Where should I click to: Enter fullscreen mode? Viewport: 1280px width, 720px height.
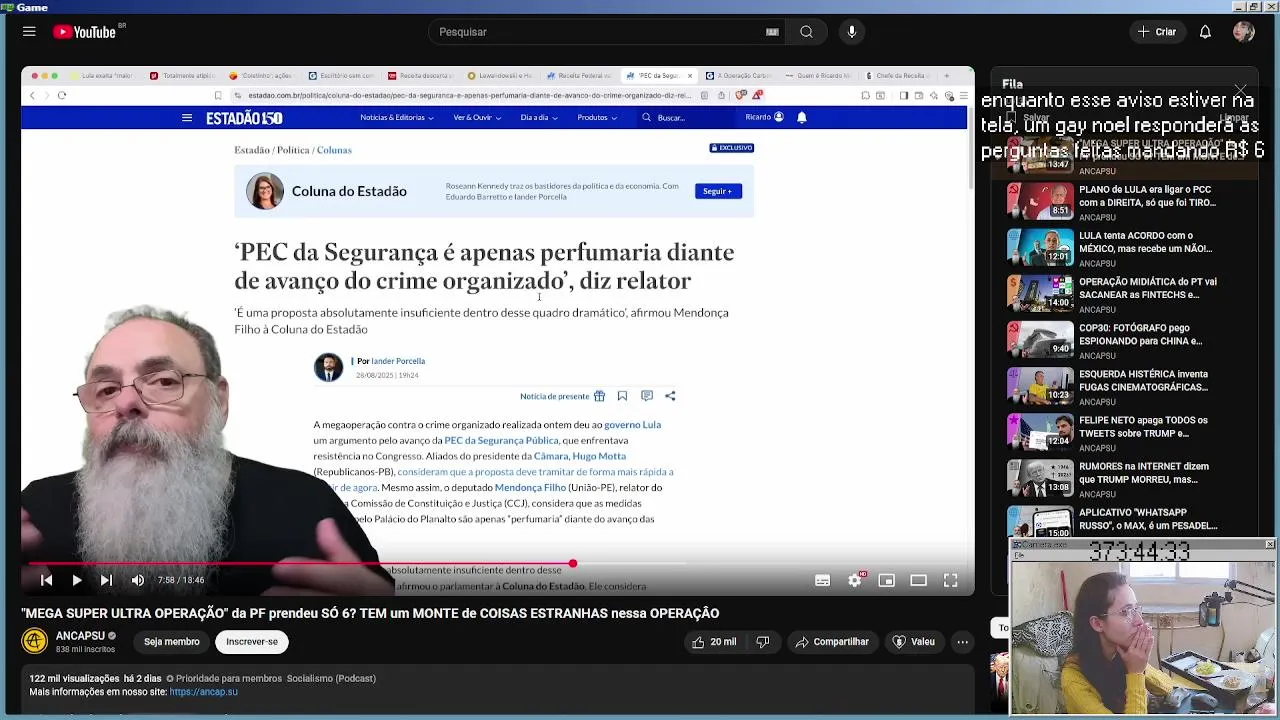tap(951, 580)
